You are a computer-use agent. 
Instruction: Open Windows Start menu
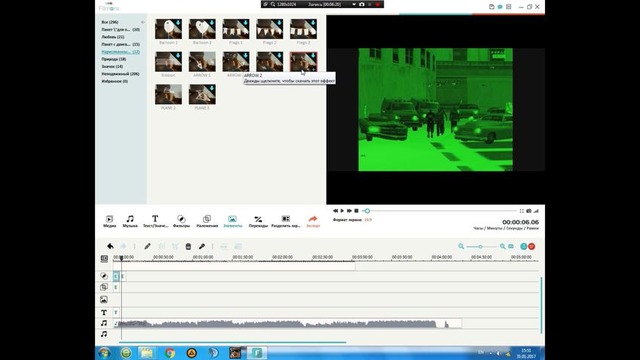(x=104, y=353)
